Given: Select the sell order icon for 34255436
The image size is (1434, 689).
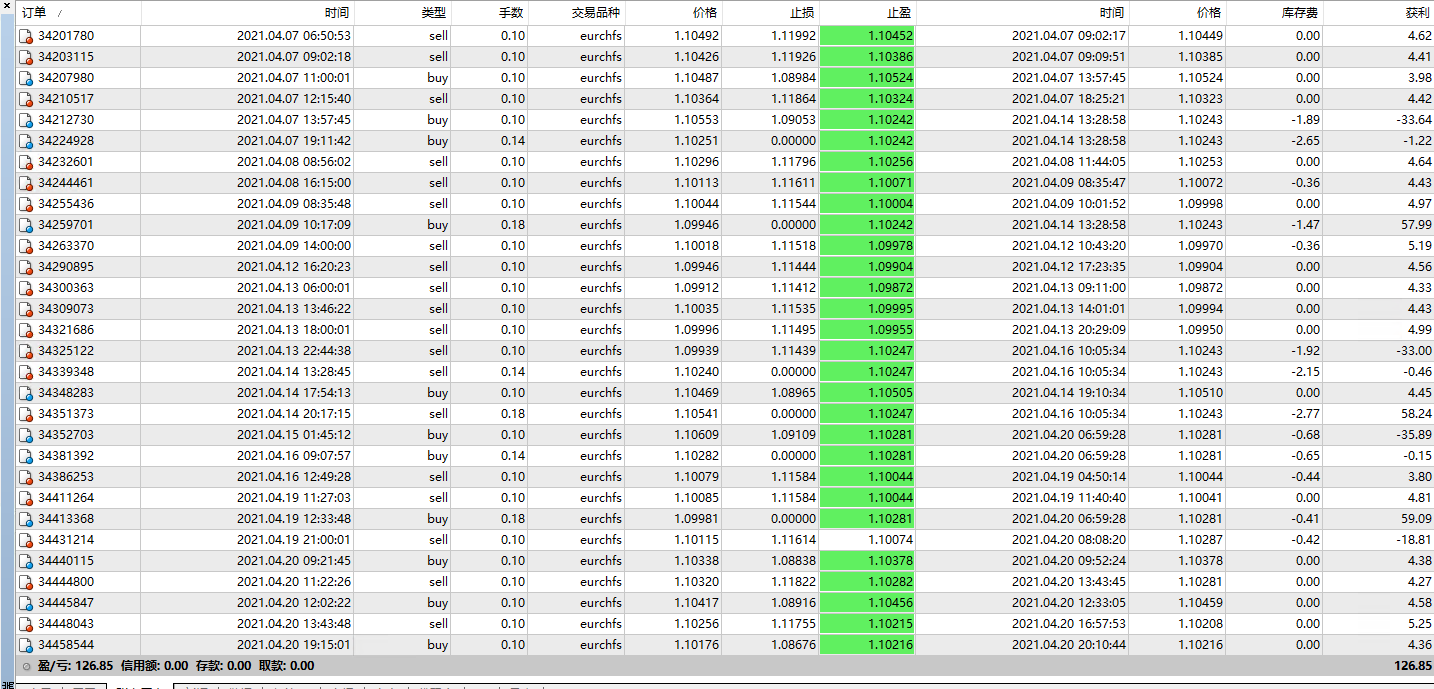Looking at the screenshot, I should pyautogui.click(x=26, y=204).
